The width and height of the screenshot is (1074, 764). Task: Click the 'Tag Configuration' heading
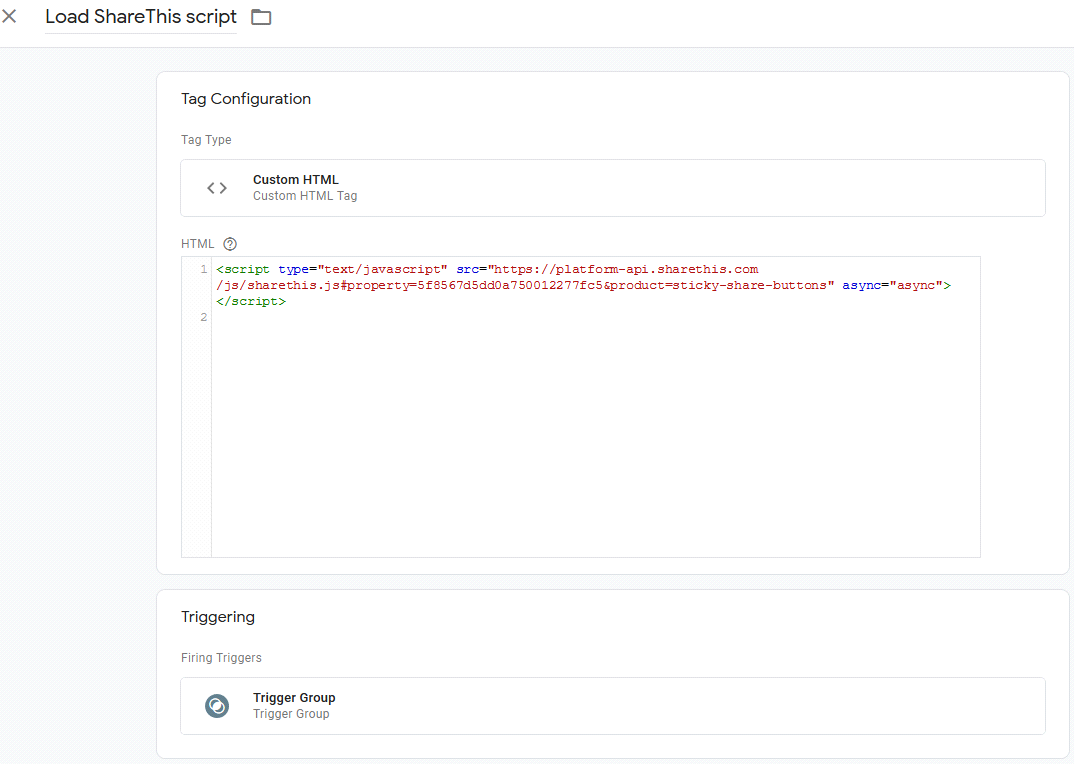pos(246,99)
